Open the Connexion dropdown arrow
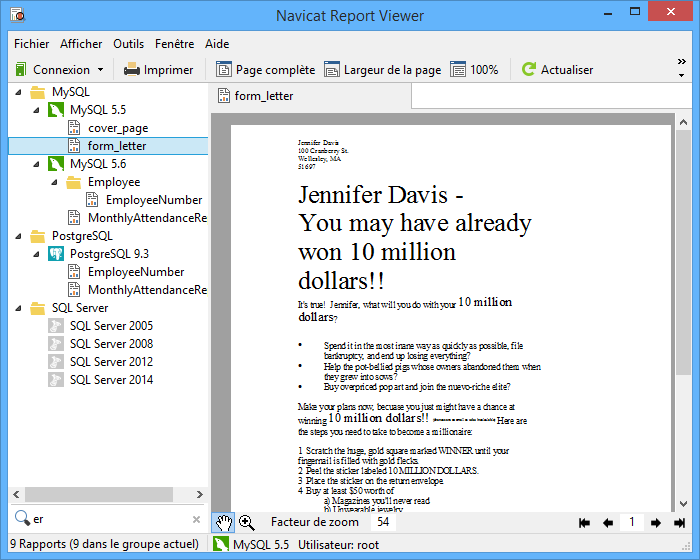 click(100, 70)
